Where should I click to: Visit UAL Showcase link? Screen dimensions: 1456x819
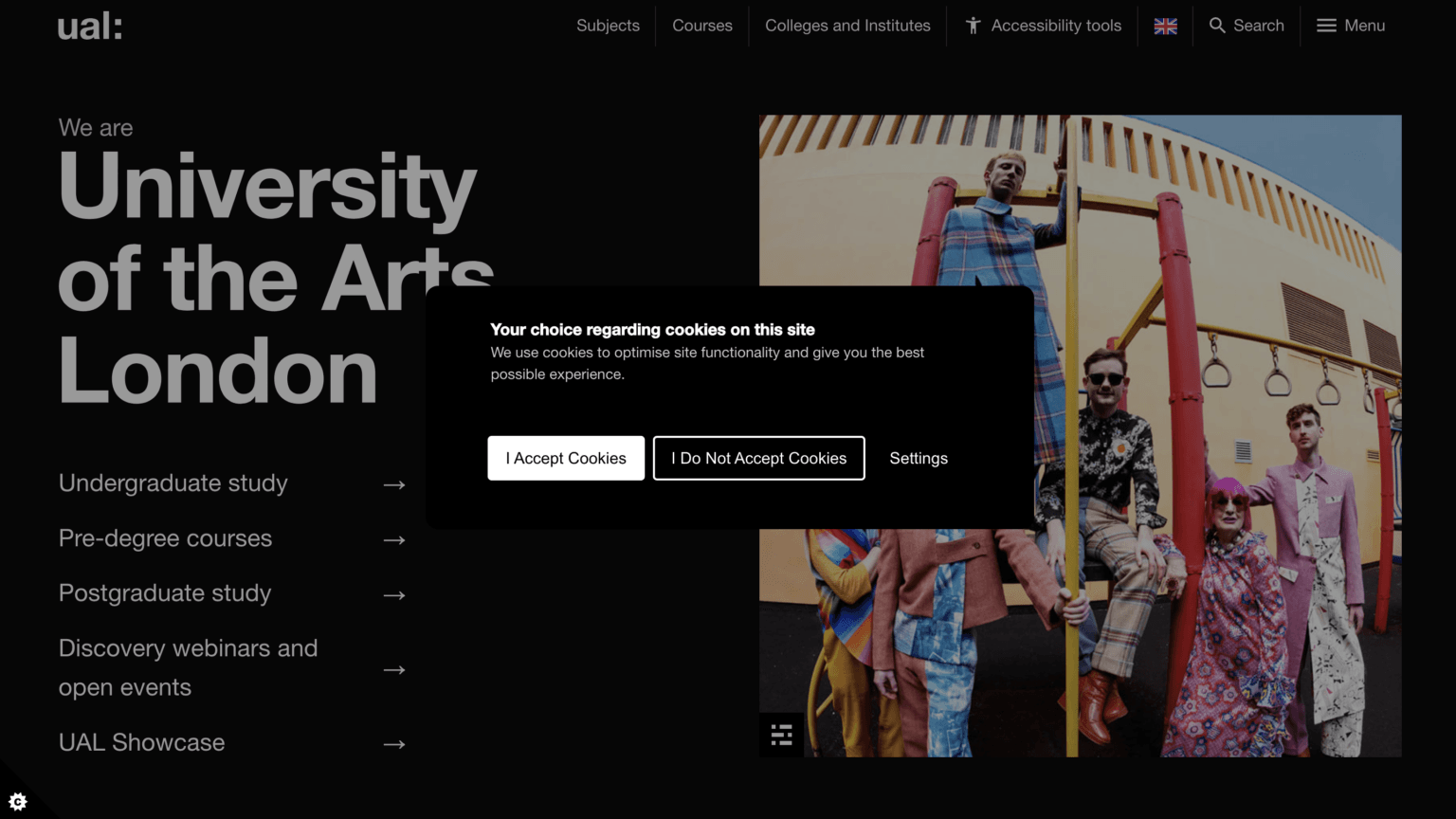[142, 742]
